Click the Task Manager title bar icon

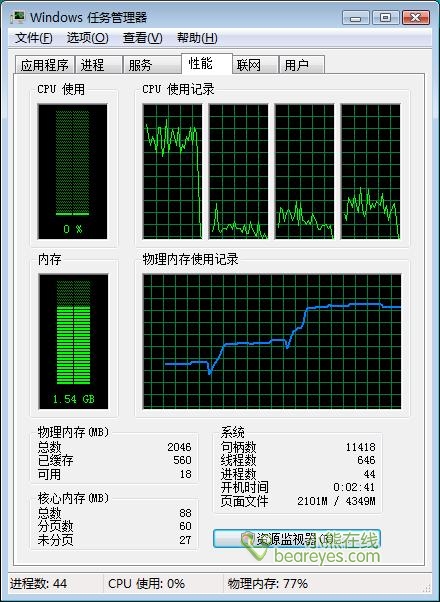pos(18,17)
